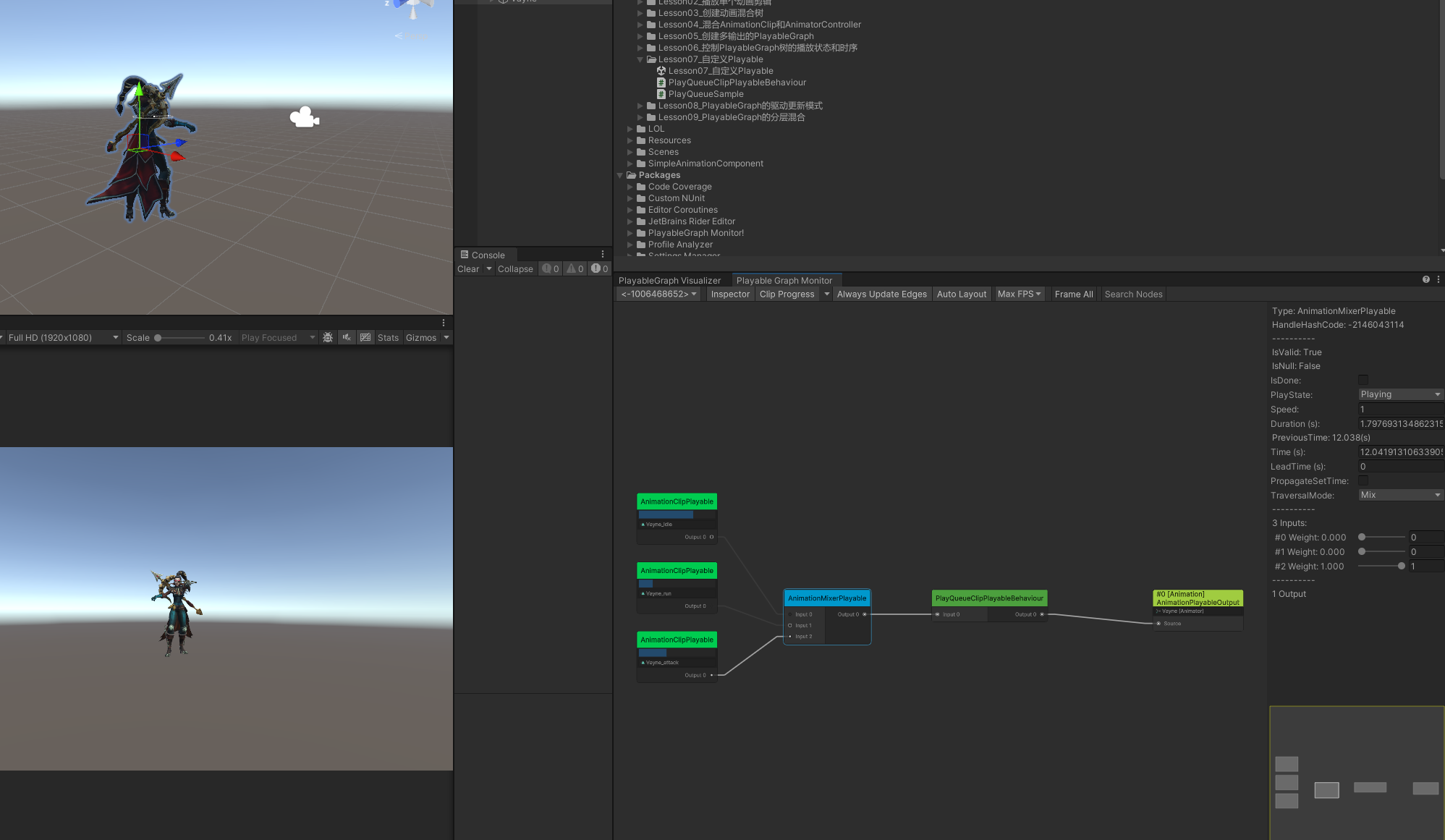Toggle Always Update Edges option
The image size is (1445, 840).
[881, 294]
